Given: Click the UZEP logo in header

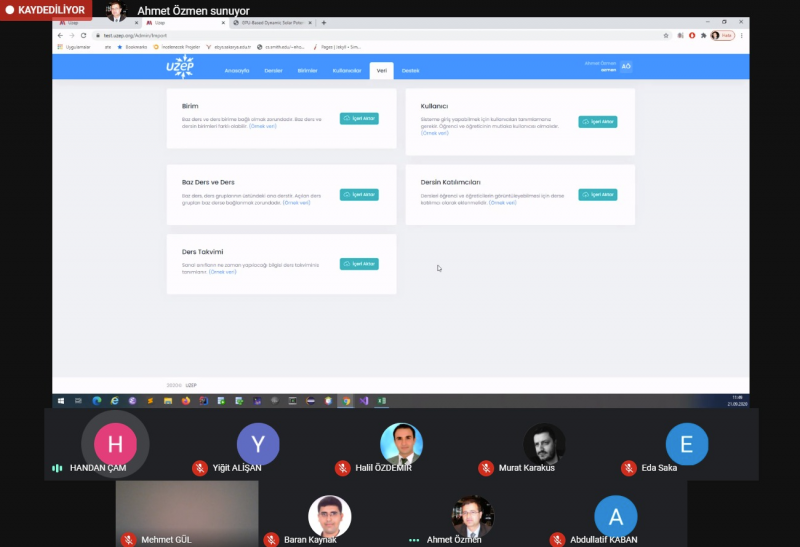Looking at the screenshot, I should (x=179, y=67).
